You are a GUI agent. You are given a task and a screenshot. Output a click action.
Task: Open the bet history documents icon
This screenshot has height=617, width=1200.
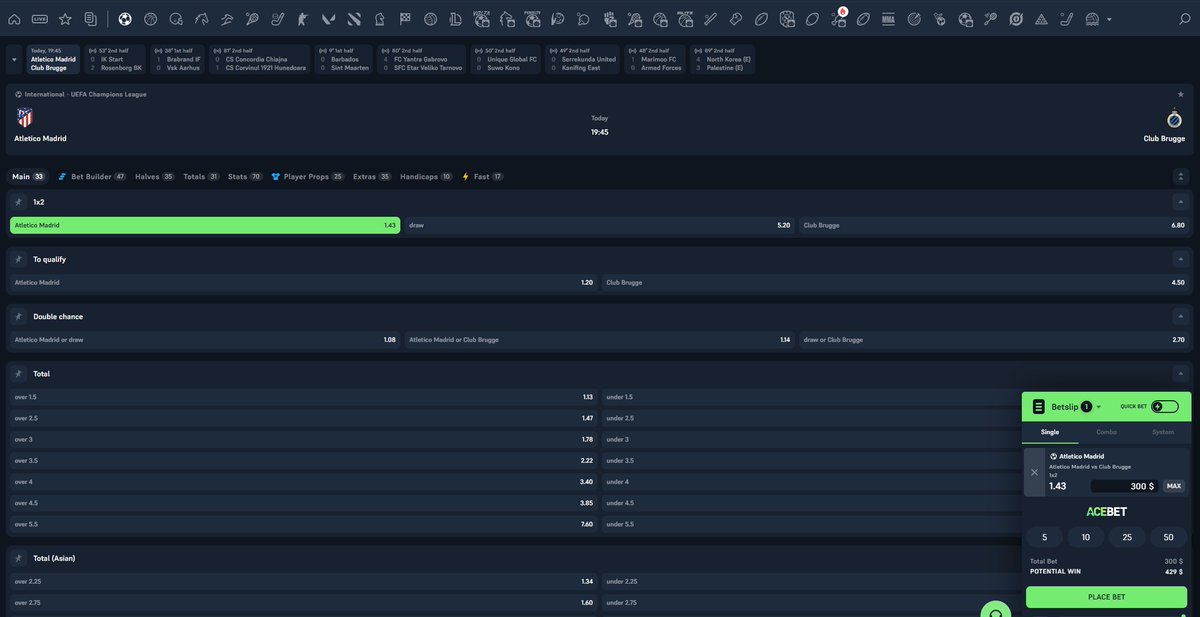[x=91, y=19]
